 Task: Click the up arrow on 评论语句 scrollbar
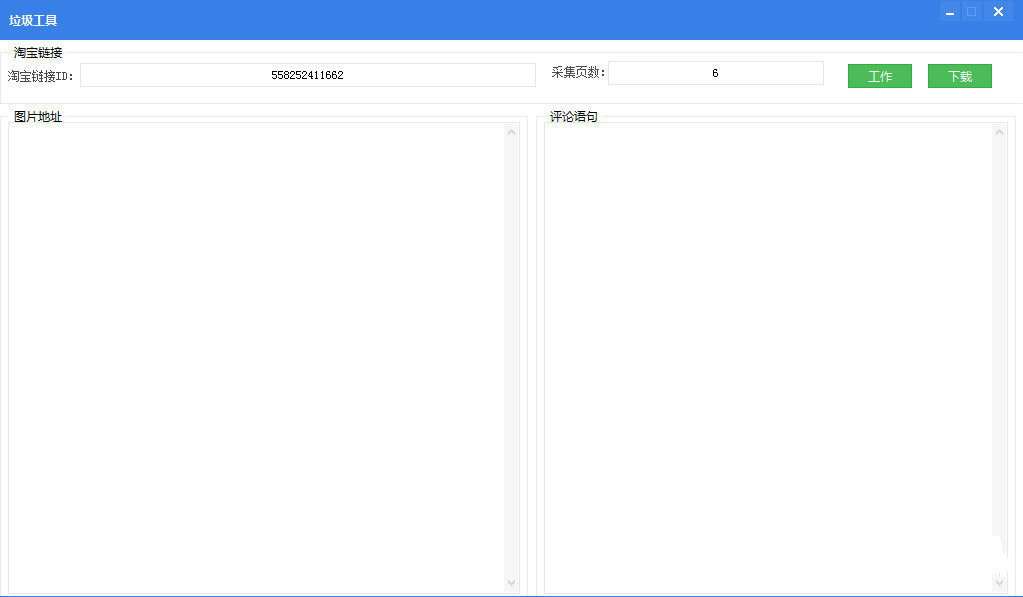pos(1000,131)
